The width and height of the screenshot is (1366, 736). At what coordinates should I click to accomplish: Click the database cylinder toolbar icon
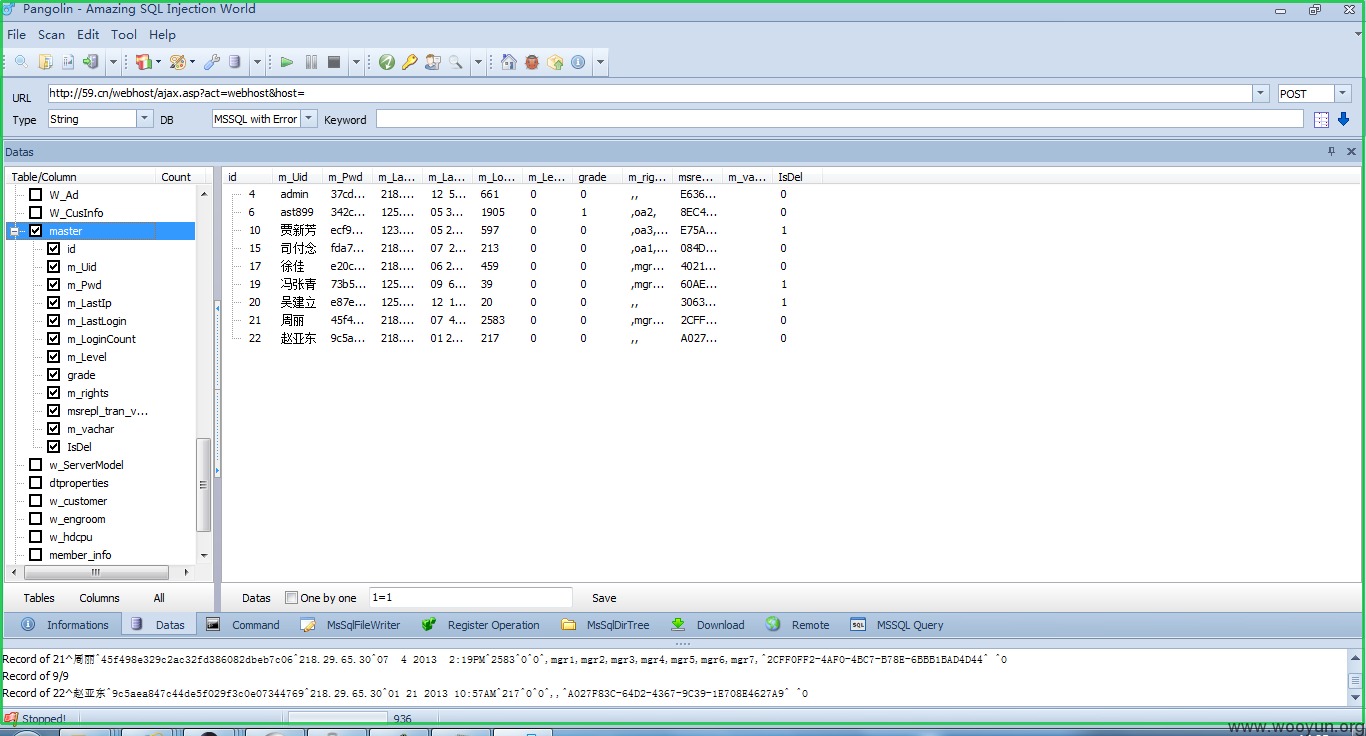[234, 62]
